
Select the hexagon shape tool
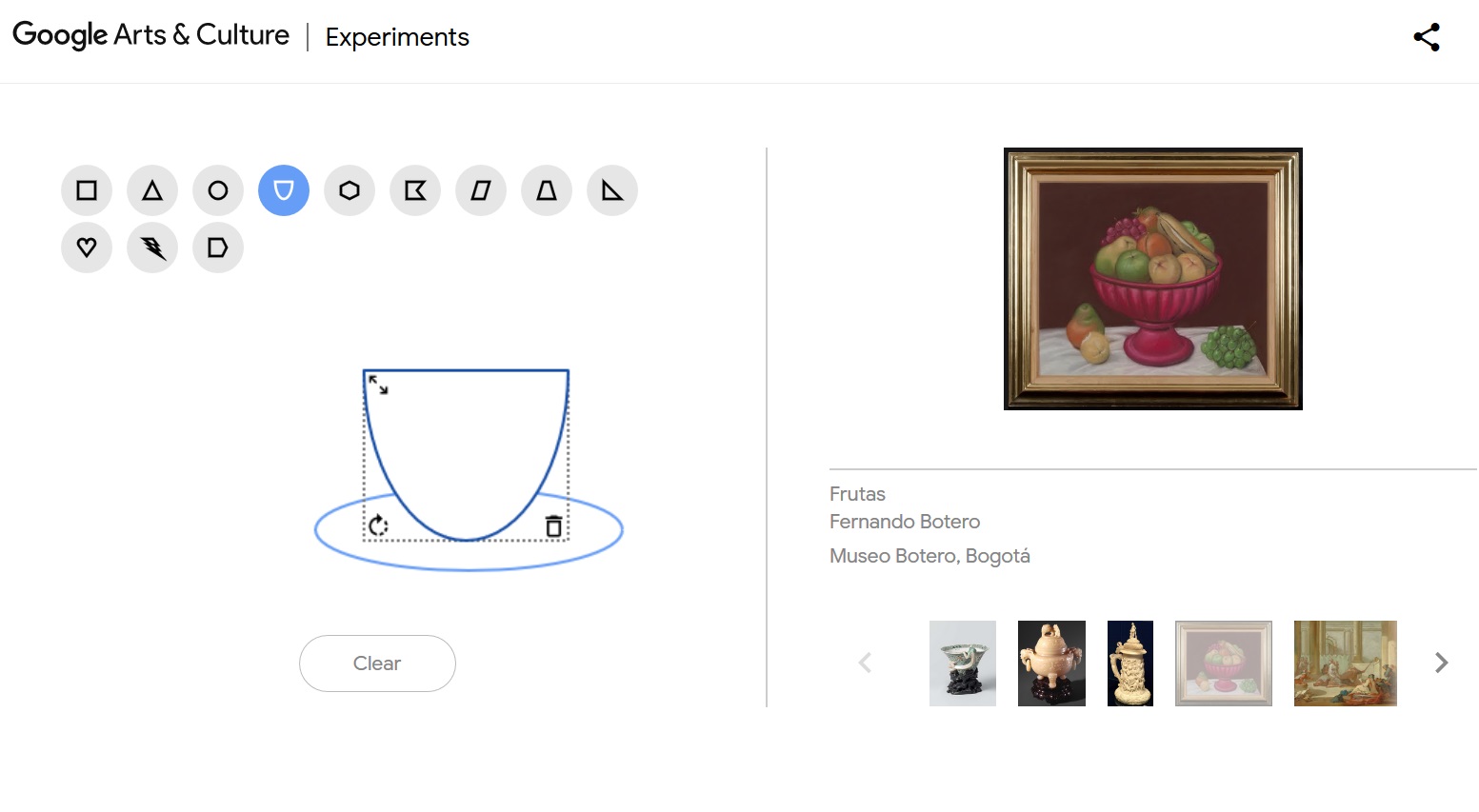[x=350, y=190]
